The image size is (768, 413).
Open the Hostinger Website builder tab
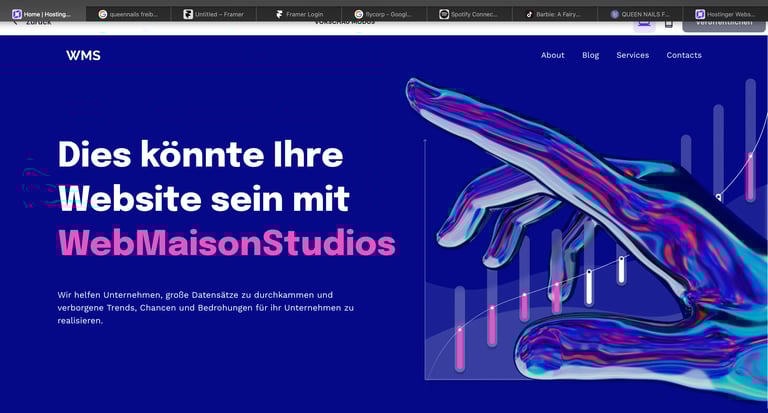tap(727, 14)
